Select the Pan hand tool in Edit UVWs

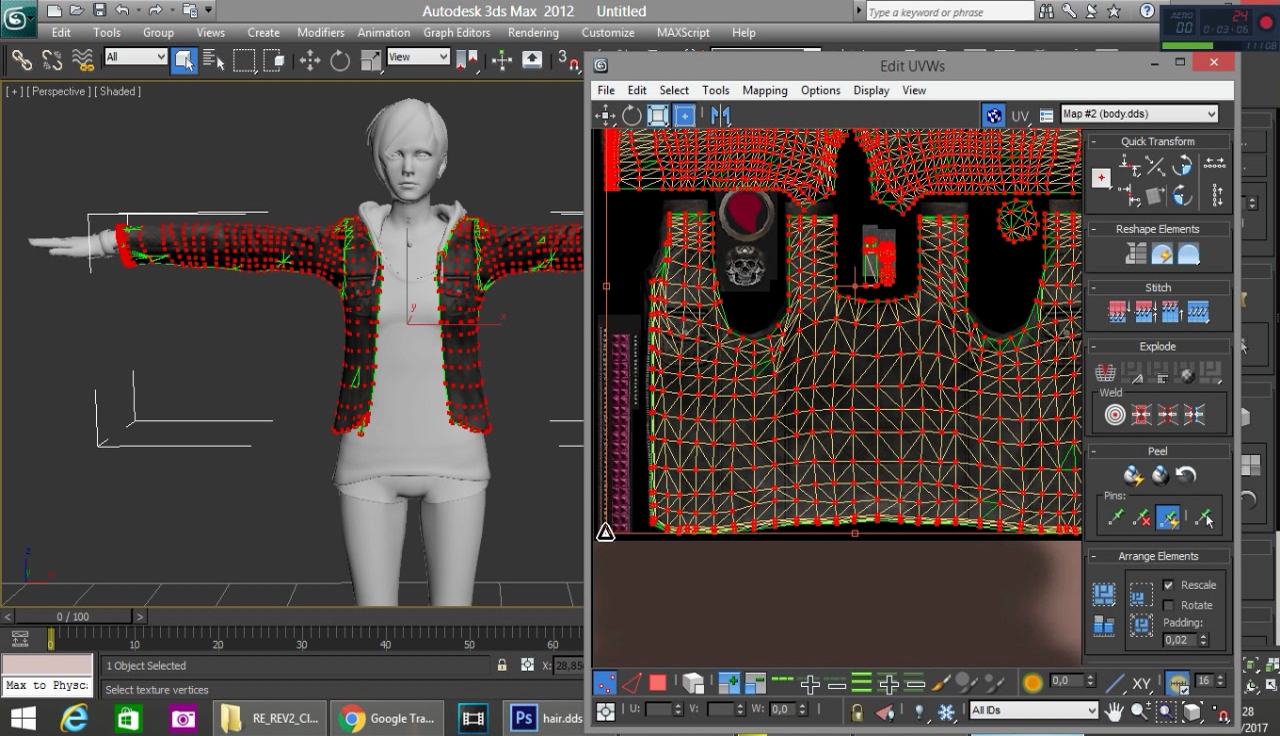[1114, 711]
